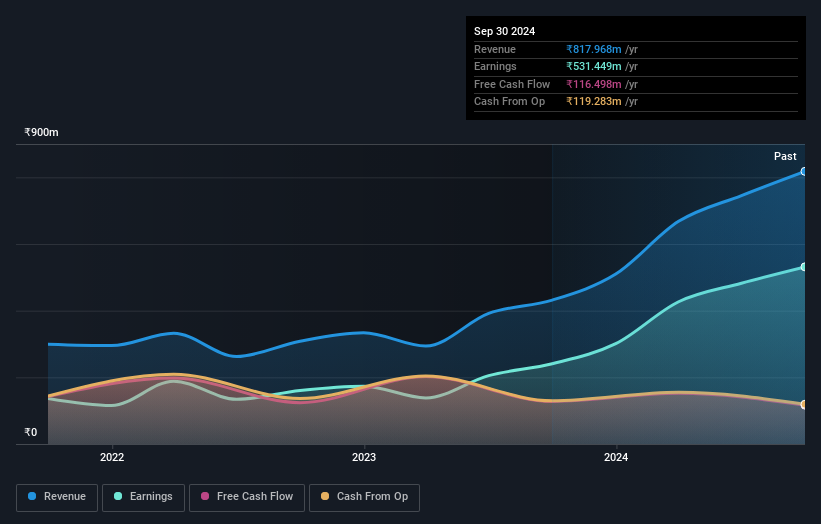Toggle the Earnings legend button

[x=143, y=497]
